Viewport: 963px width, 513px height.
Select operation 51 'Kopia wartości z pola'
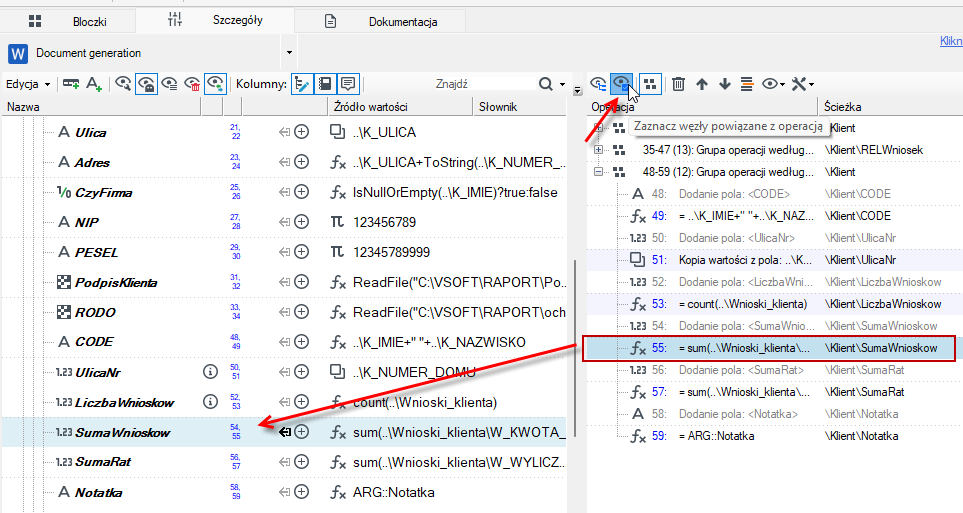click(x=774, y=260)
